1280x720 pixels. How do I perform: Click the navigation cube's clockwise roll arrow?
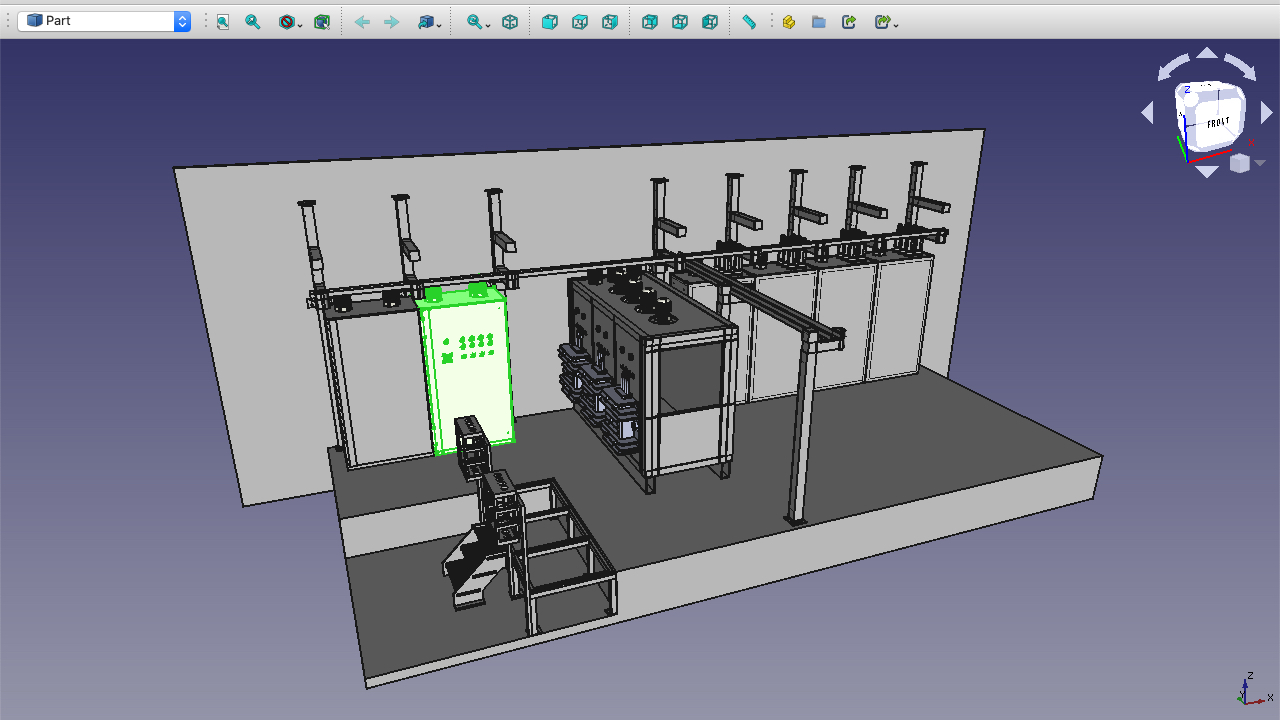click(1241, 67)
